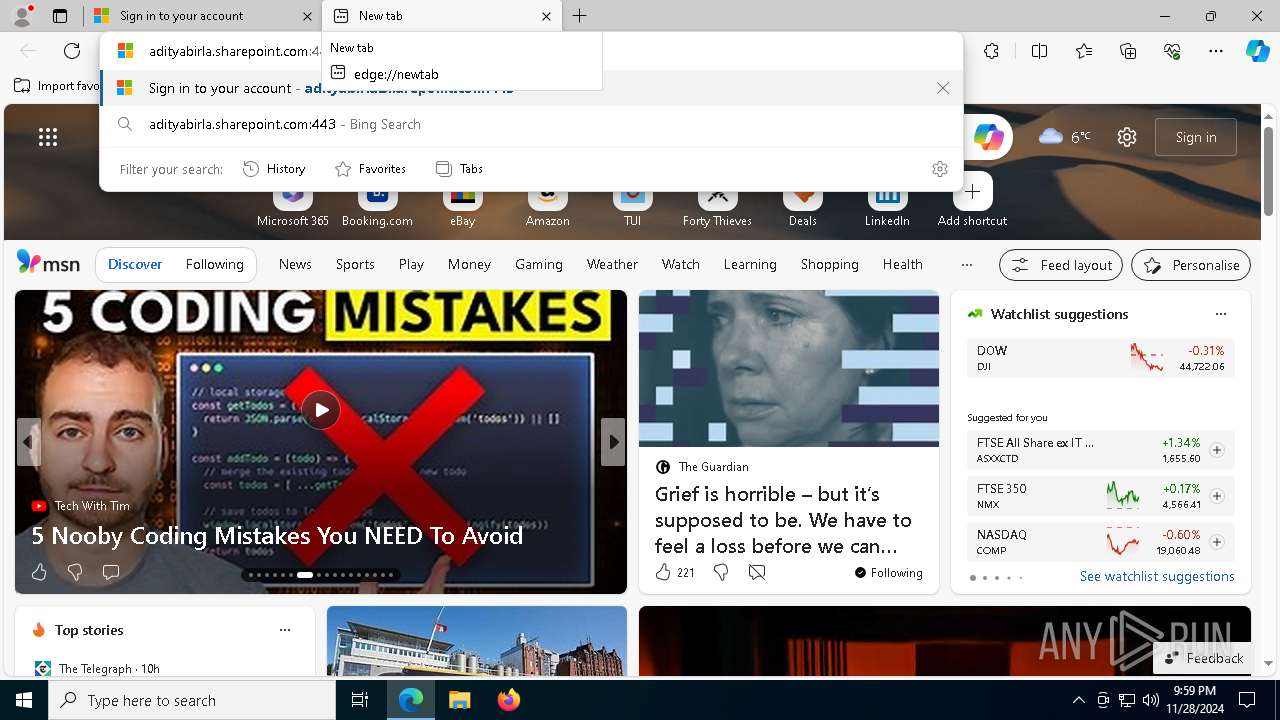The height and width of the screenshot is (720, 1280).
Task: Sign in to MSN page
Action: point(1196,137)
